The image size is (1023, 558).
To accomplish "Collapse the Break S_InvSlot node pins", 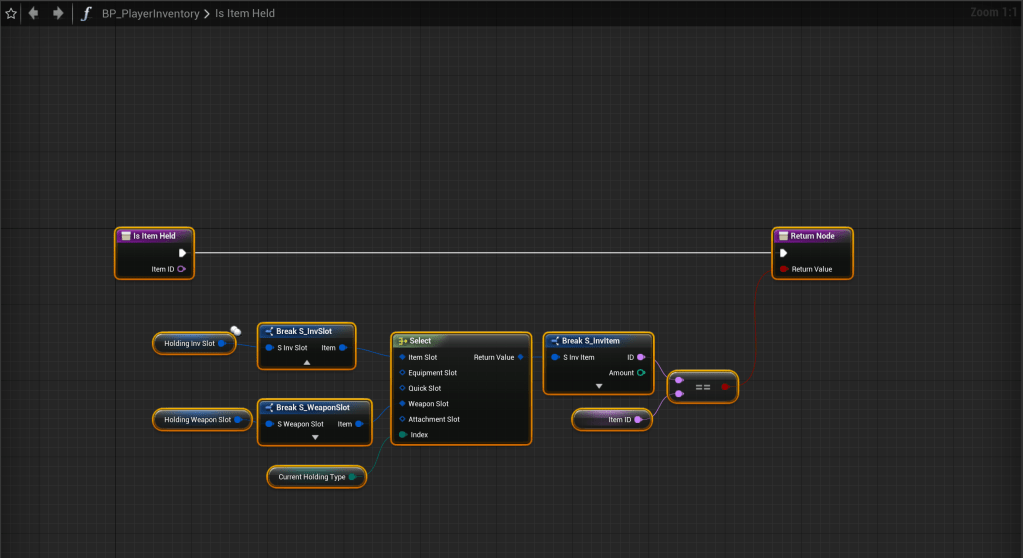I will [x=307, y=362].
